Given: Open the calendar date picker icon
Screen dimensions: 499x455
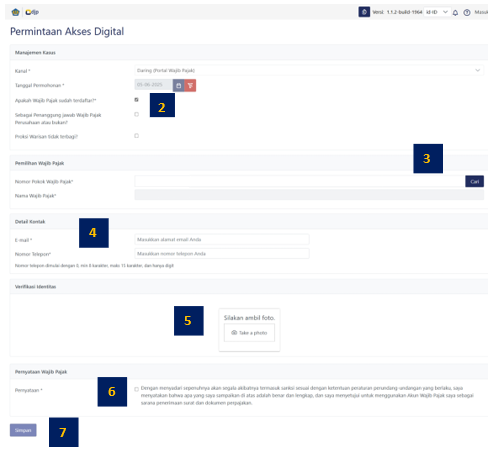Looking at the screenshot, I should [x=179, y=86].
